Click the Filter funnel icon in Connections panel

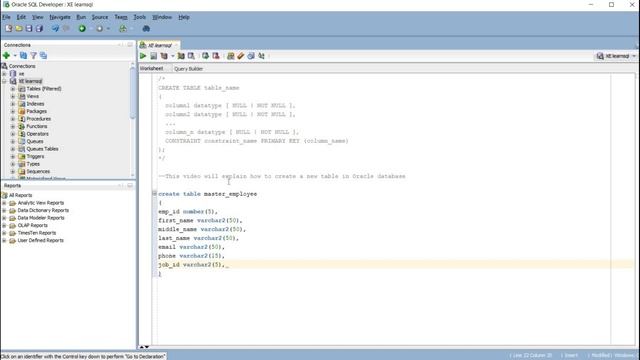point(33,56)
